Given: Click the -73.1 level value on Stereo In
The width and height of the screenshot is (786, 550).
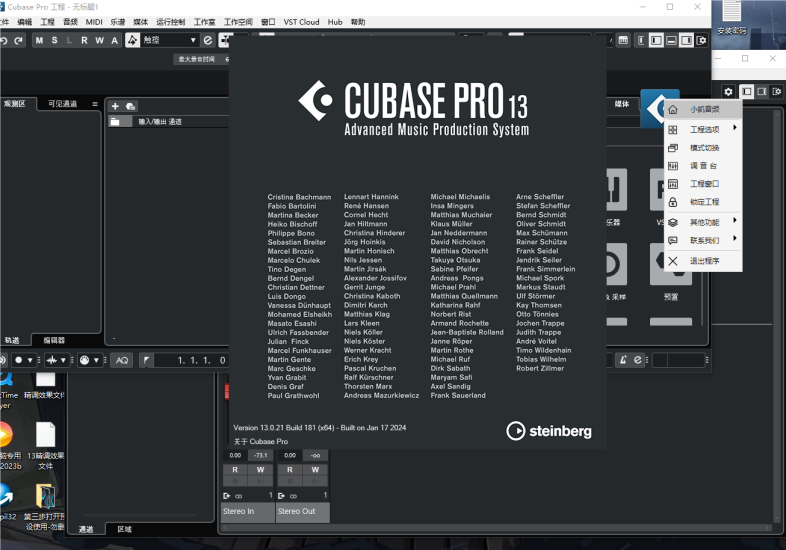Looking at the screenshot, I should [261, 455].
